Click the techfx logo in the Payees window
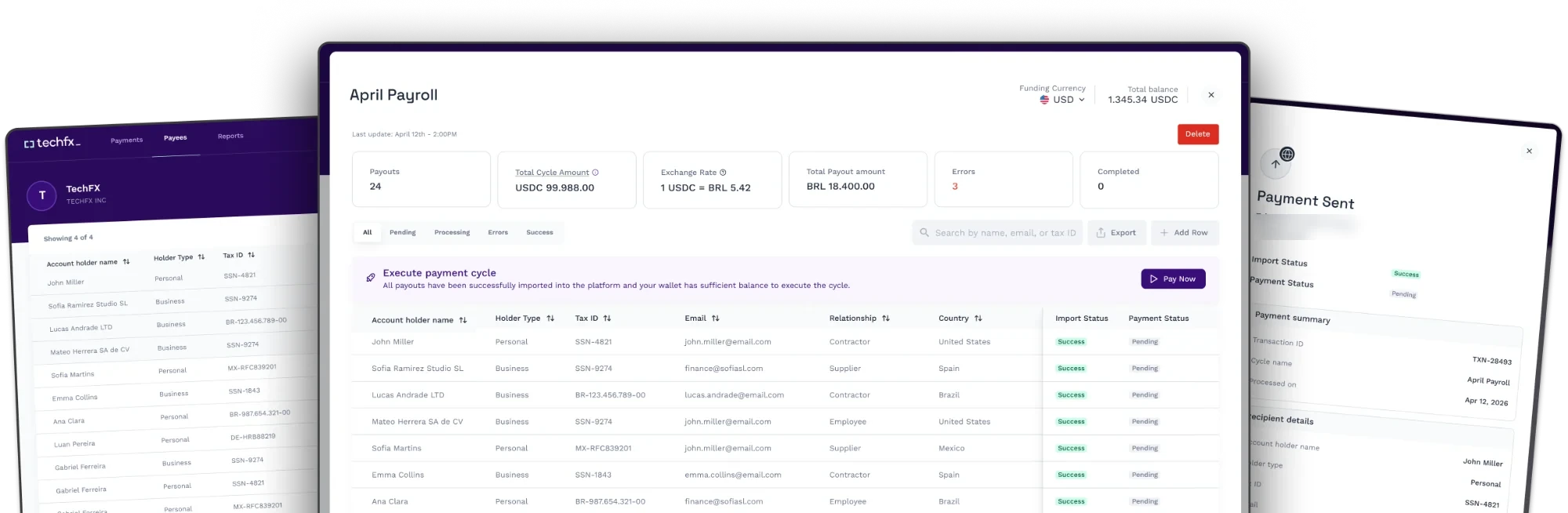The width and height of the screenshot is (1568, 513). click(52, 143)
